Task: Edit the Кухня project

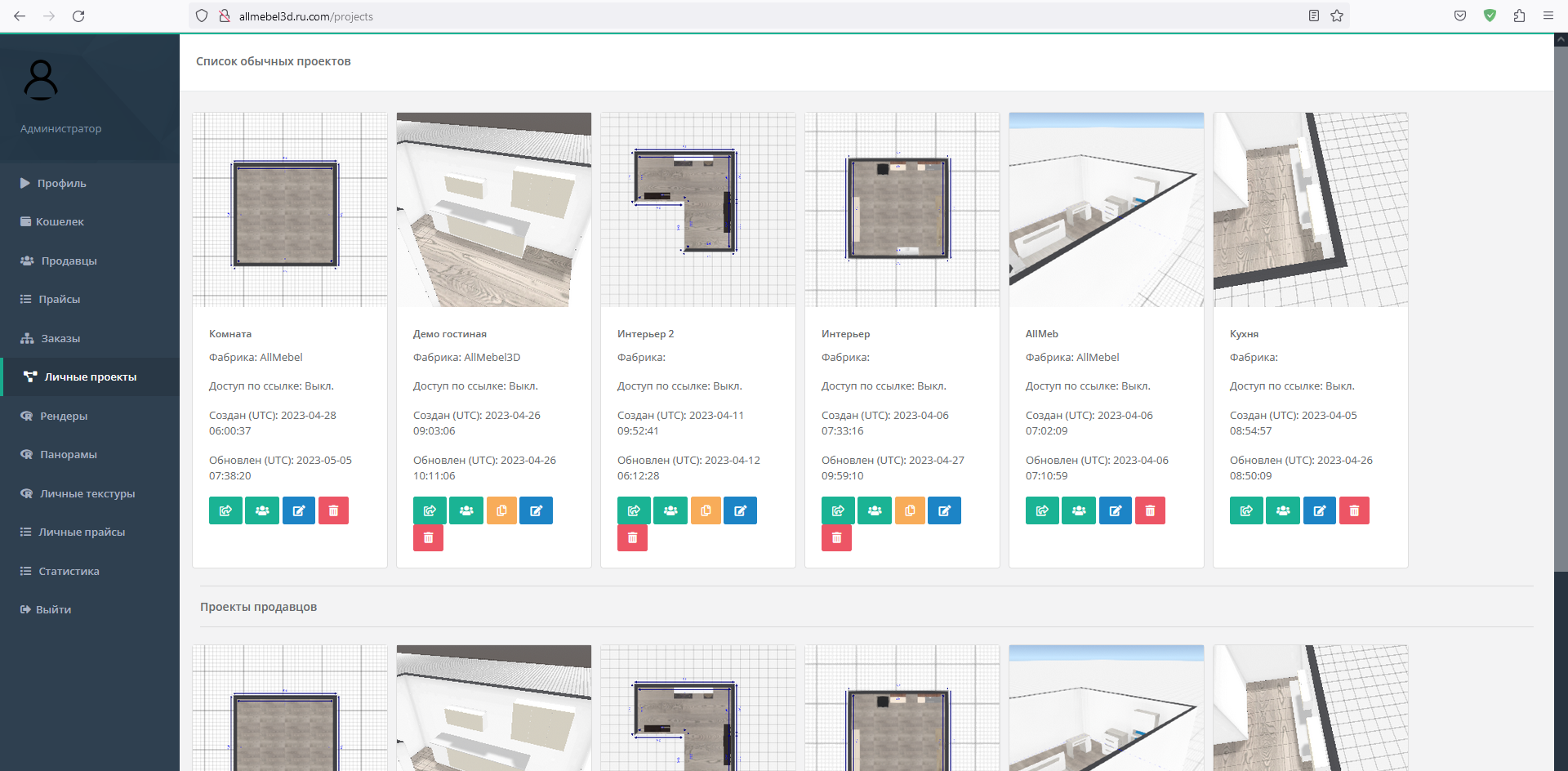Action: [x=1320, y=510]
